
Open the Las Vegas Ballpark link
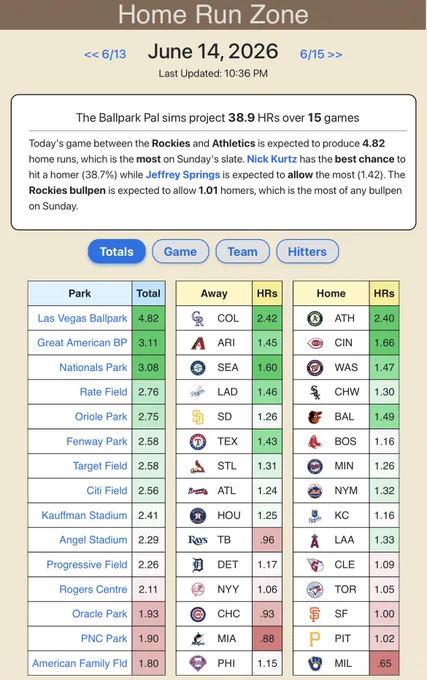point(82,318)
